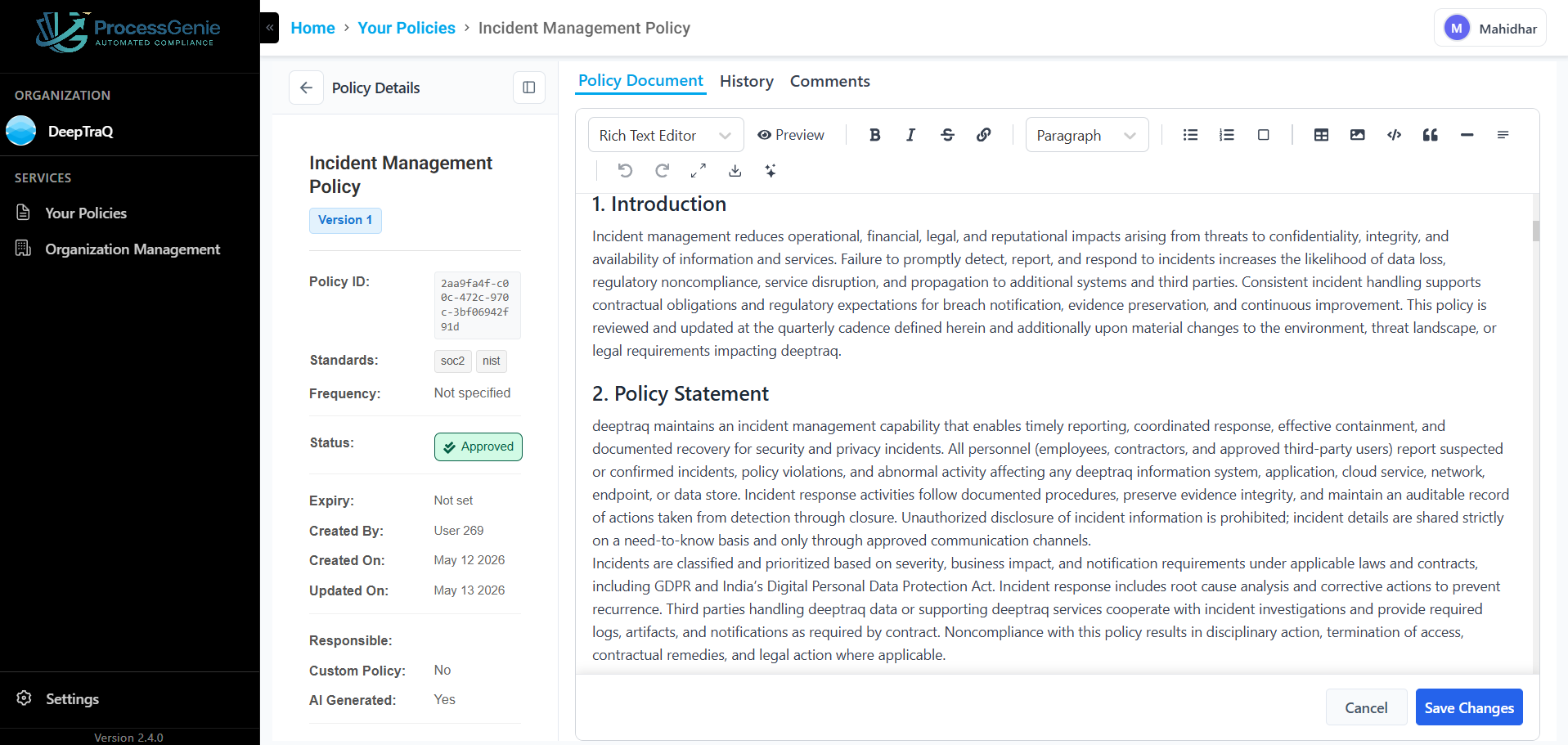Click the Policy ID code value
The height and width of the screenshot is (745, 1568).
coord(477,305)
